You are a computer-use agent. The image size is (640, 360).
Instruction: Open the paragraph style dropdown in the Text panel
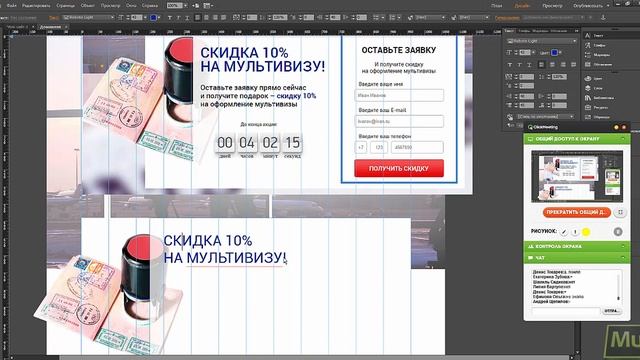(x=545, y=117)
